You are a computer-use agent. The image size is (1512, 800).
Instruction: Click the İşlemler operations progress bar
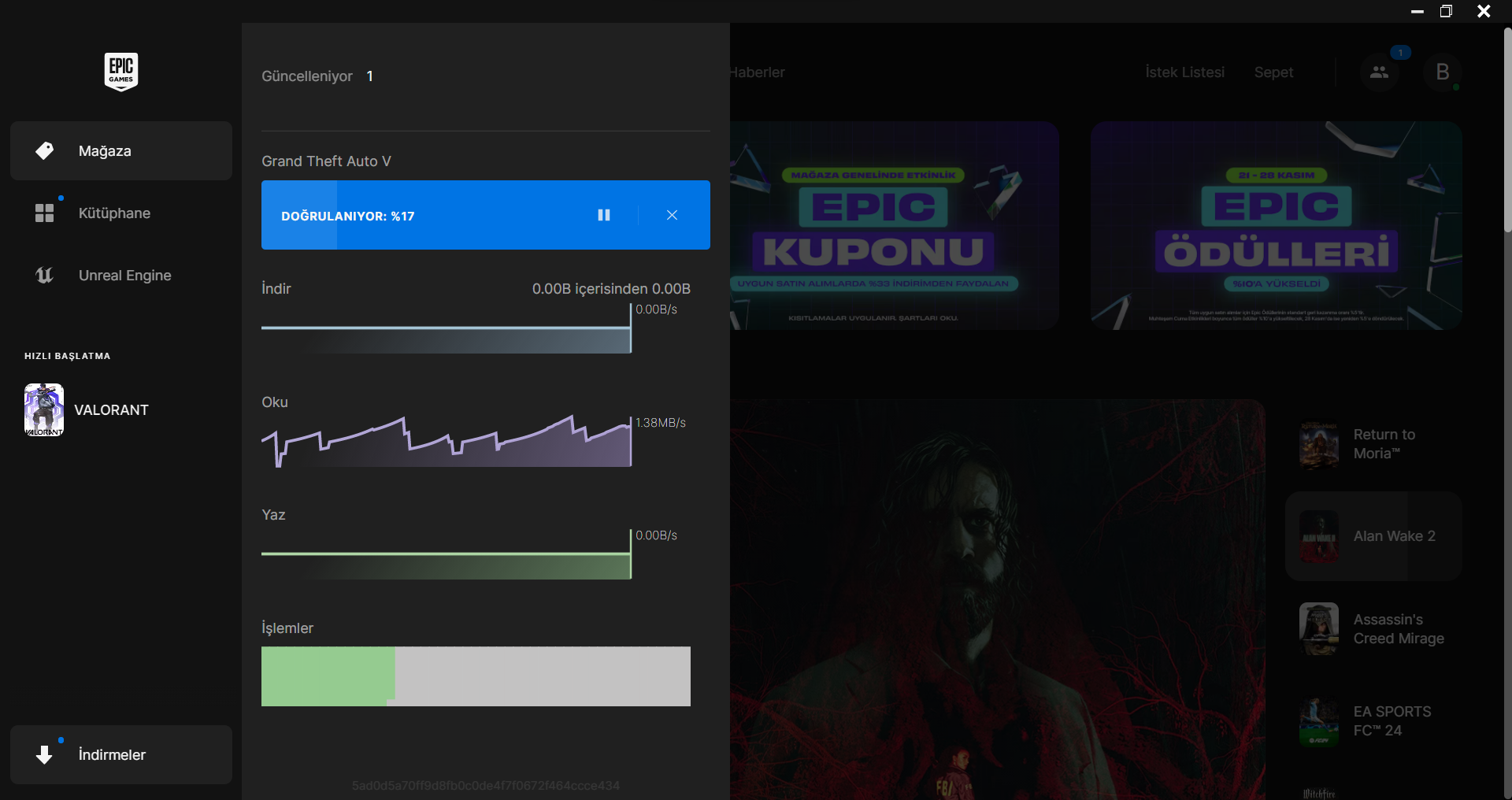coord(476,676)
